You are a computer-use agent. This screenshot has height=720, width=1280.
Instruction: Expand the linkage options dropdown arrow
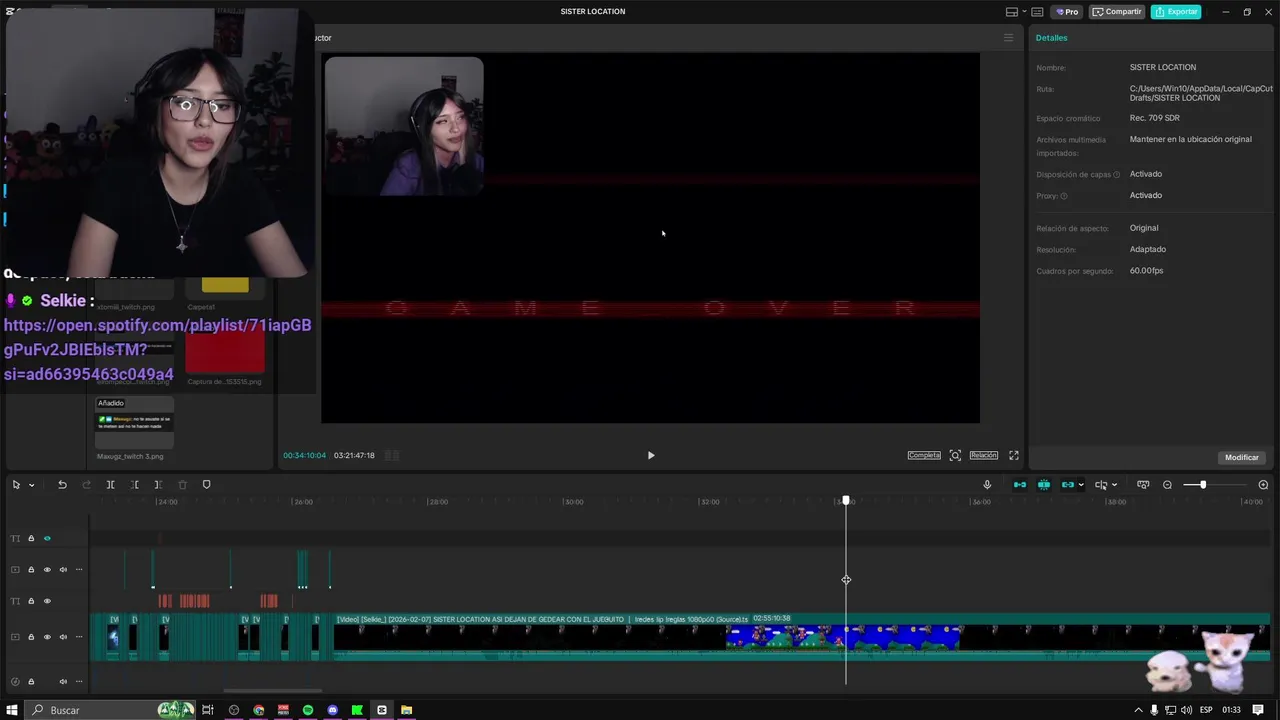[1081, 485]
